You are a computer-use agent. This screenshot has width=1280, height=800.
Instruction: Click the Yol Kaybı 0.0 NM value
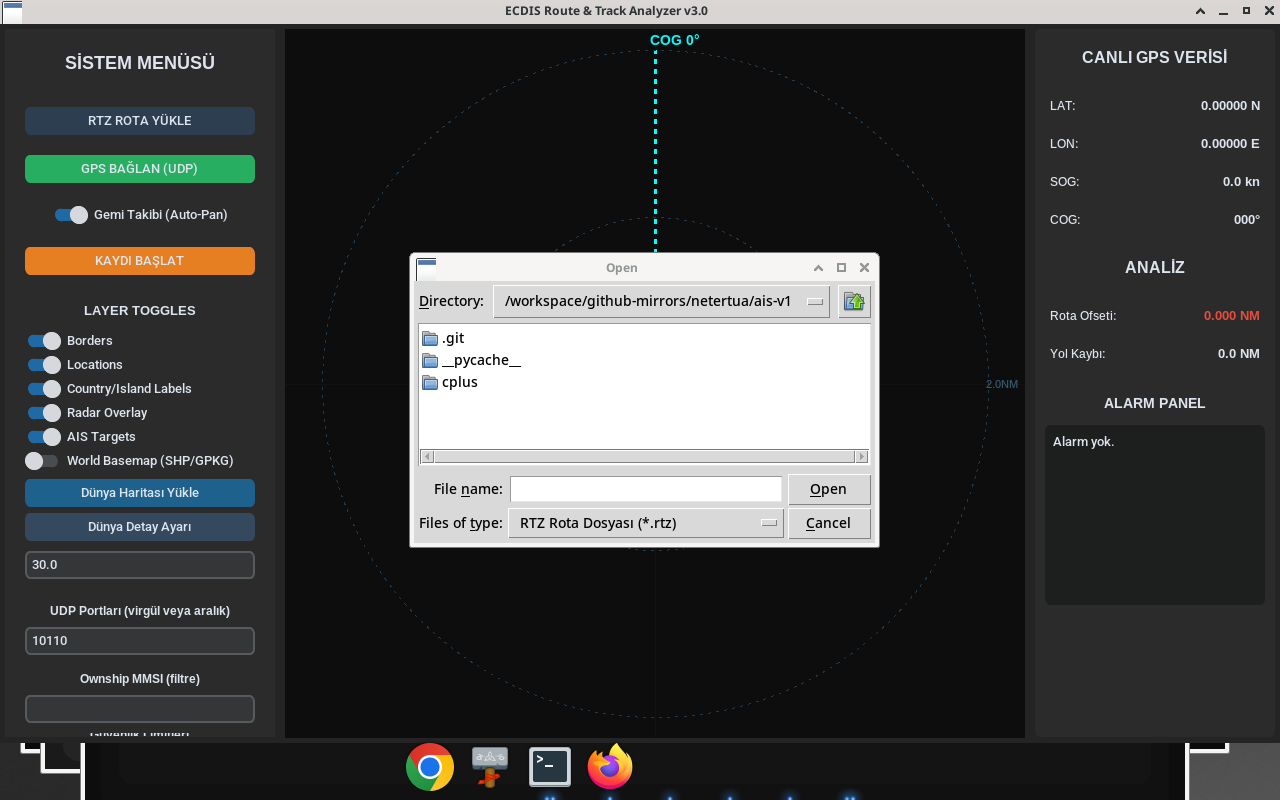coord(1239,353)
